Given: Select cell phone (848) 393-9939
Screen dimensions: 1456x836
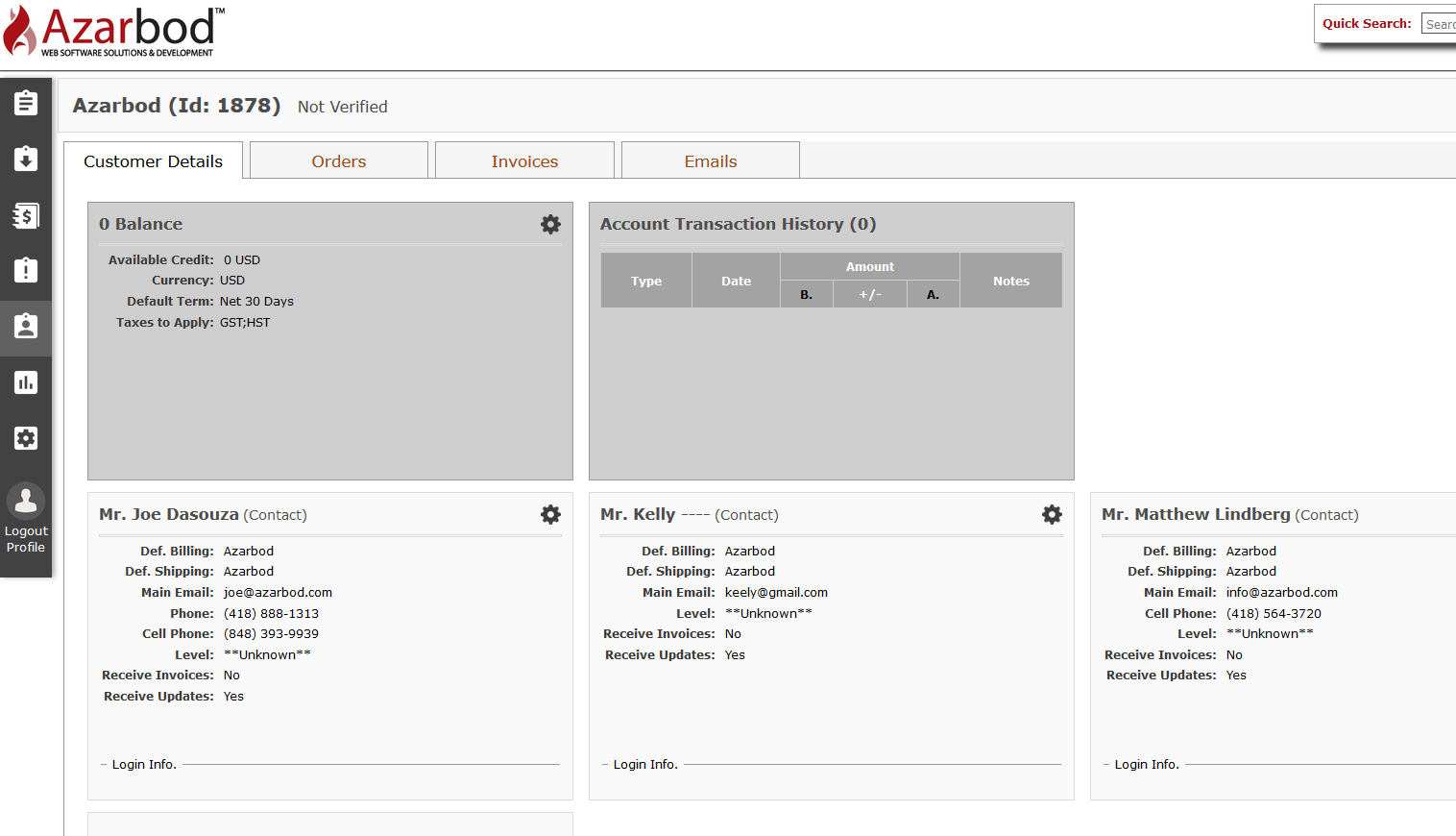Looking at the screenshot, I should click(271, 634).
